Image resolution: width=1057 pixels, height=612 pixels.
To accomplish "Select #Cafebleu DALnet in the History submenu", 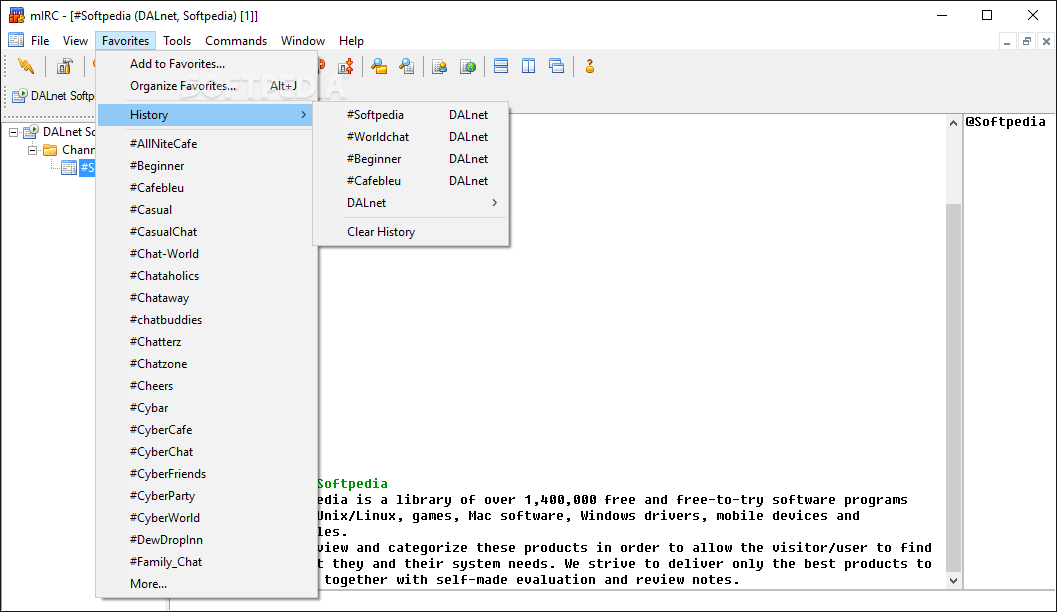I will pyautogui.click(x=411, y=181).
